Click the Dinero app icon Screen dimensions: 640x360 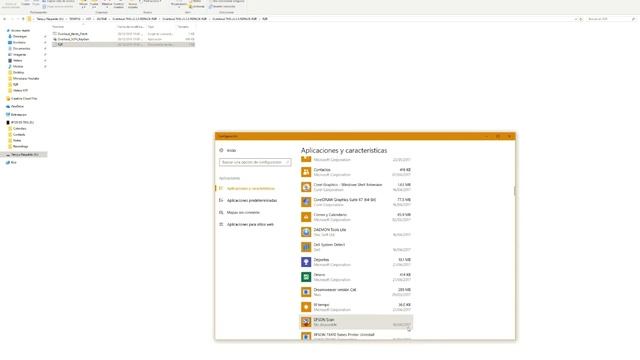pos(306,277)
